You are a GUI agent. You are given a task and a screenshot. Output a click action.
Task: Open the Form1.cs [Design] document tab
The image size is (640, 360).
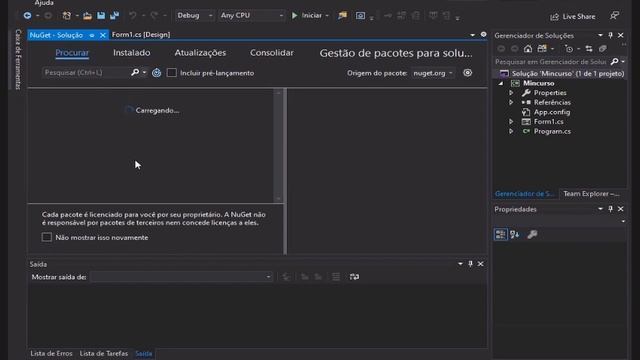(x=141, y=35)
